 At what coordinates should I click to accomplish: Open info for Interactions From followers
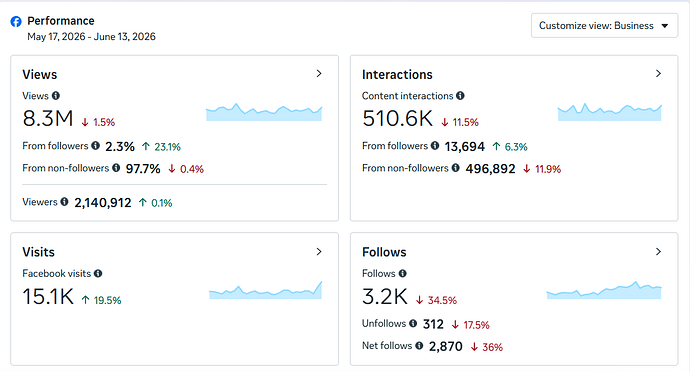[435, 145]
